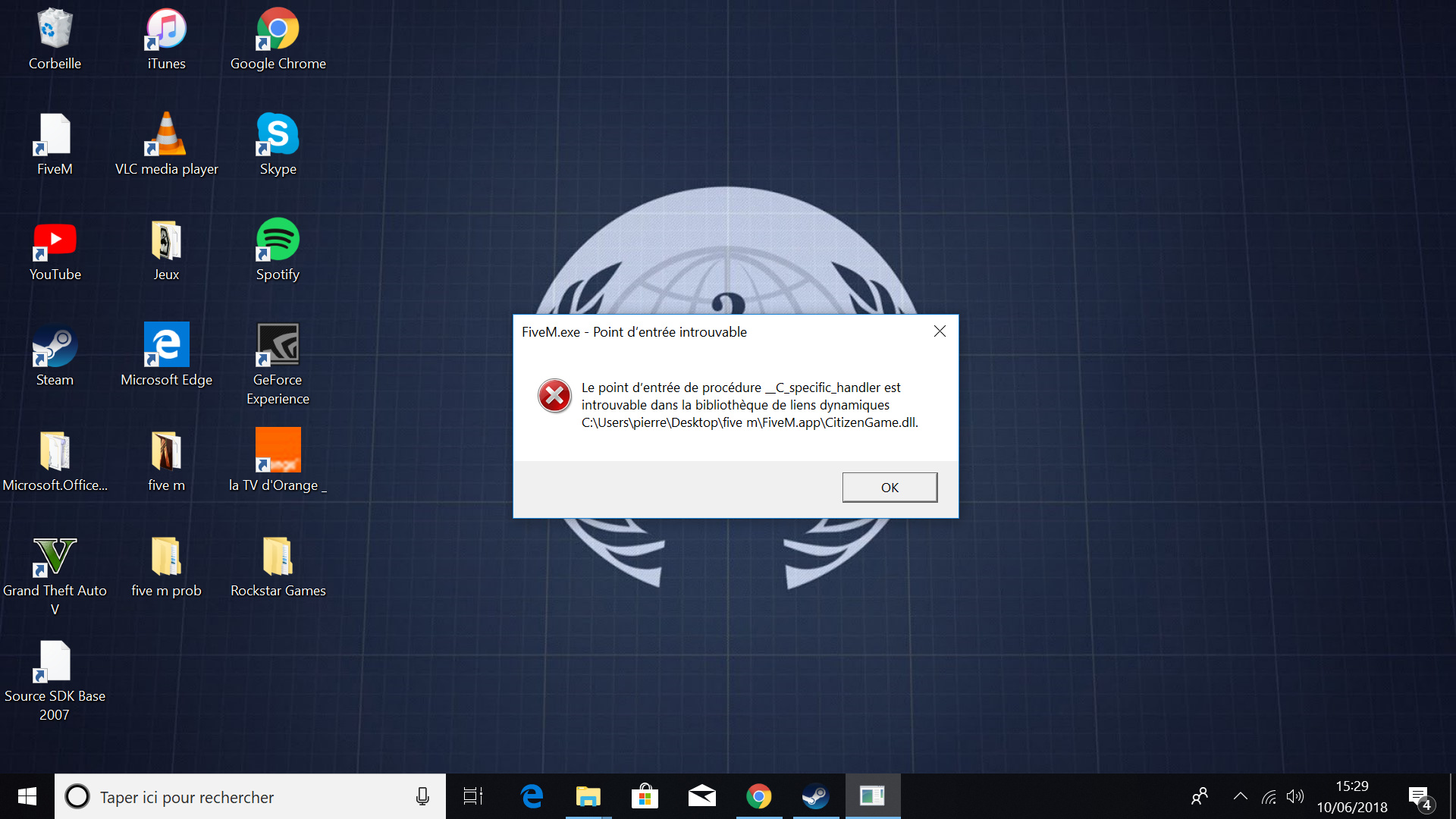Image resolution: width=1456 pixels, height=819 pixels.
Task: Open the volume control in tray
Action: [1295, 796]
